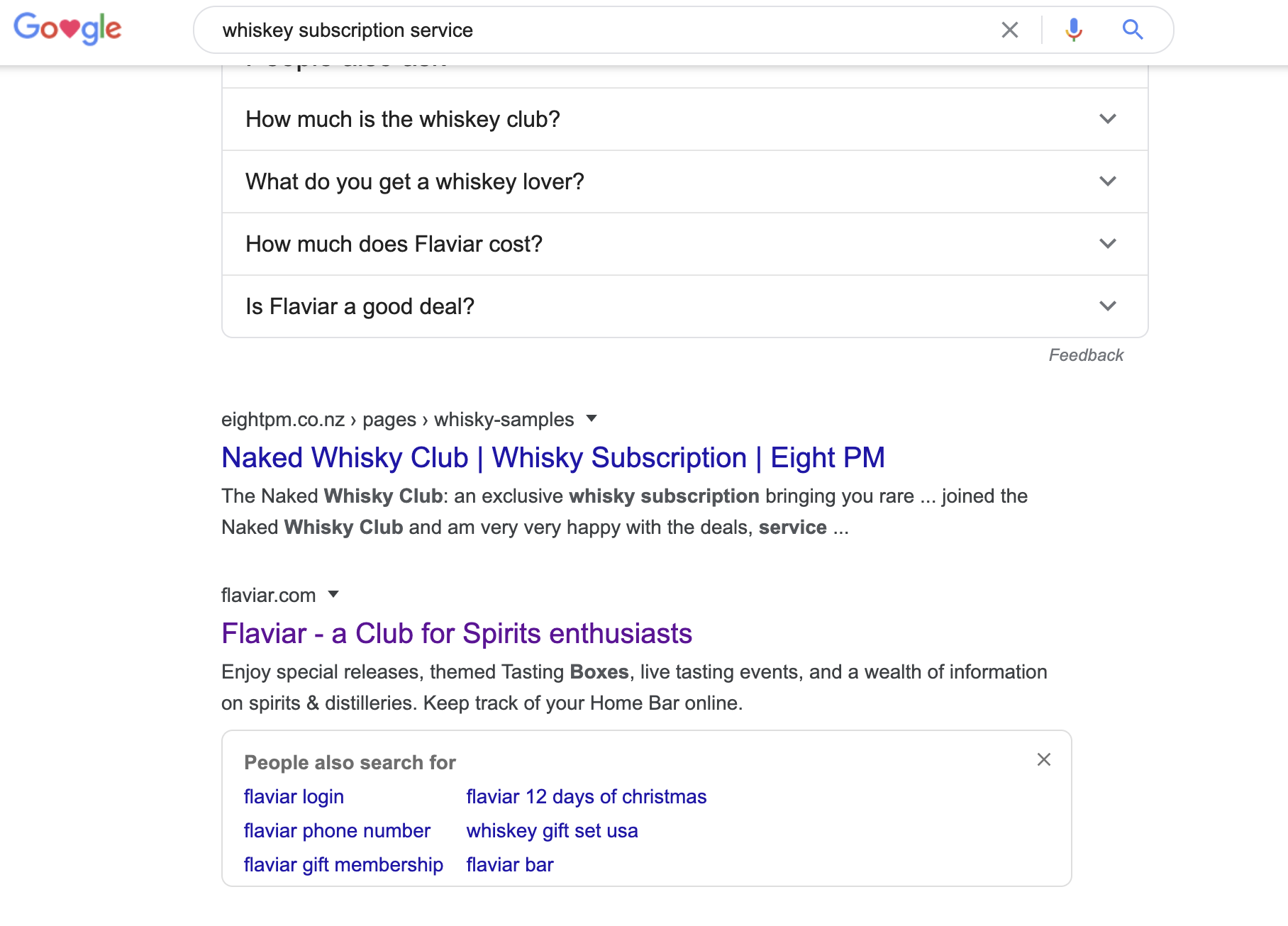Screen dimensions: 1288x926
Task: Select 'flaviar login' related search
Action: [294, 797]
